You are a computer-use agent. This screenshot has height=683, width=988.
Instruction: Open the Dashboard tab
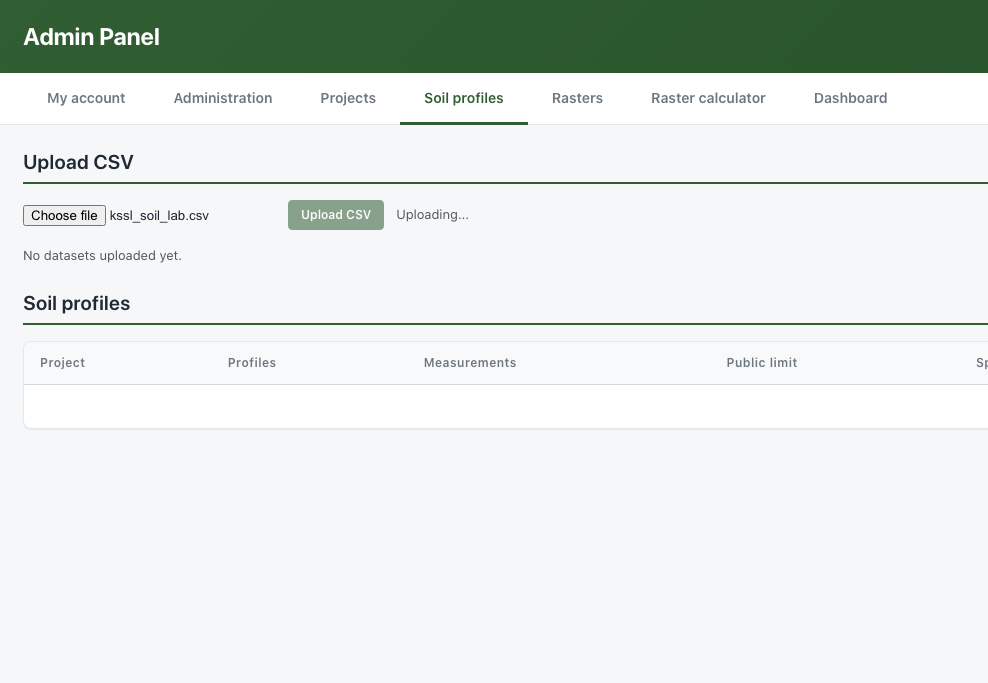[x=851, y=98]
